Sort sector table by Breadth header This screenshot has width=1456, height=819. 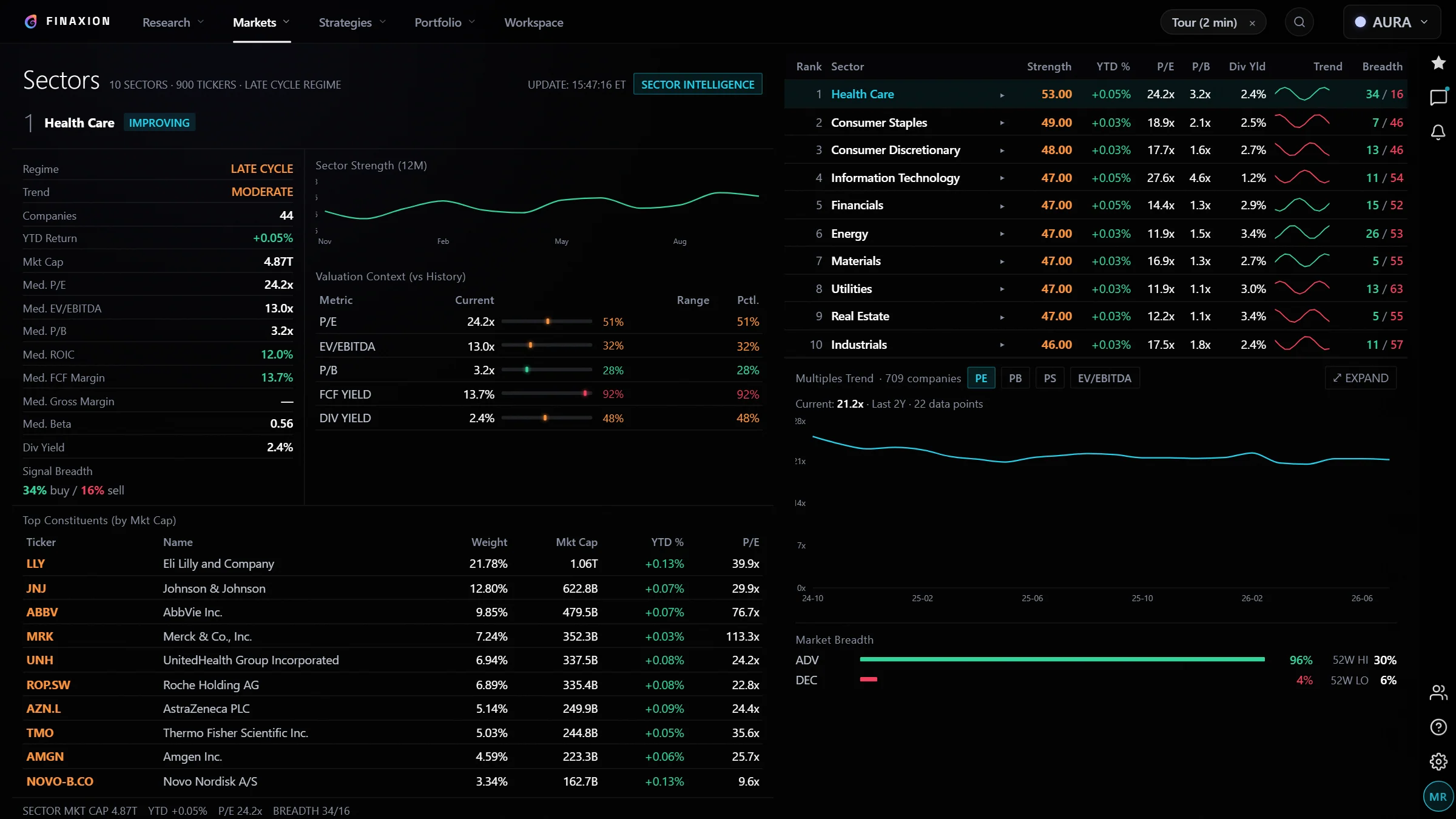(x=1382, y=66)
